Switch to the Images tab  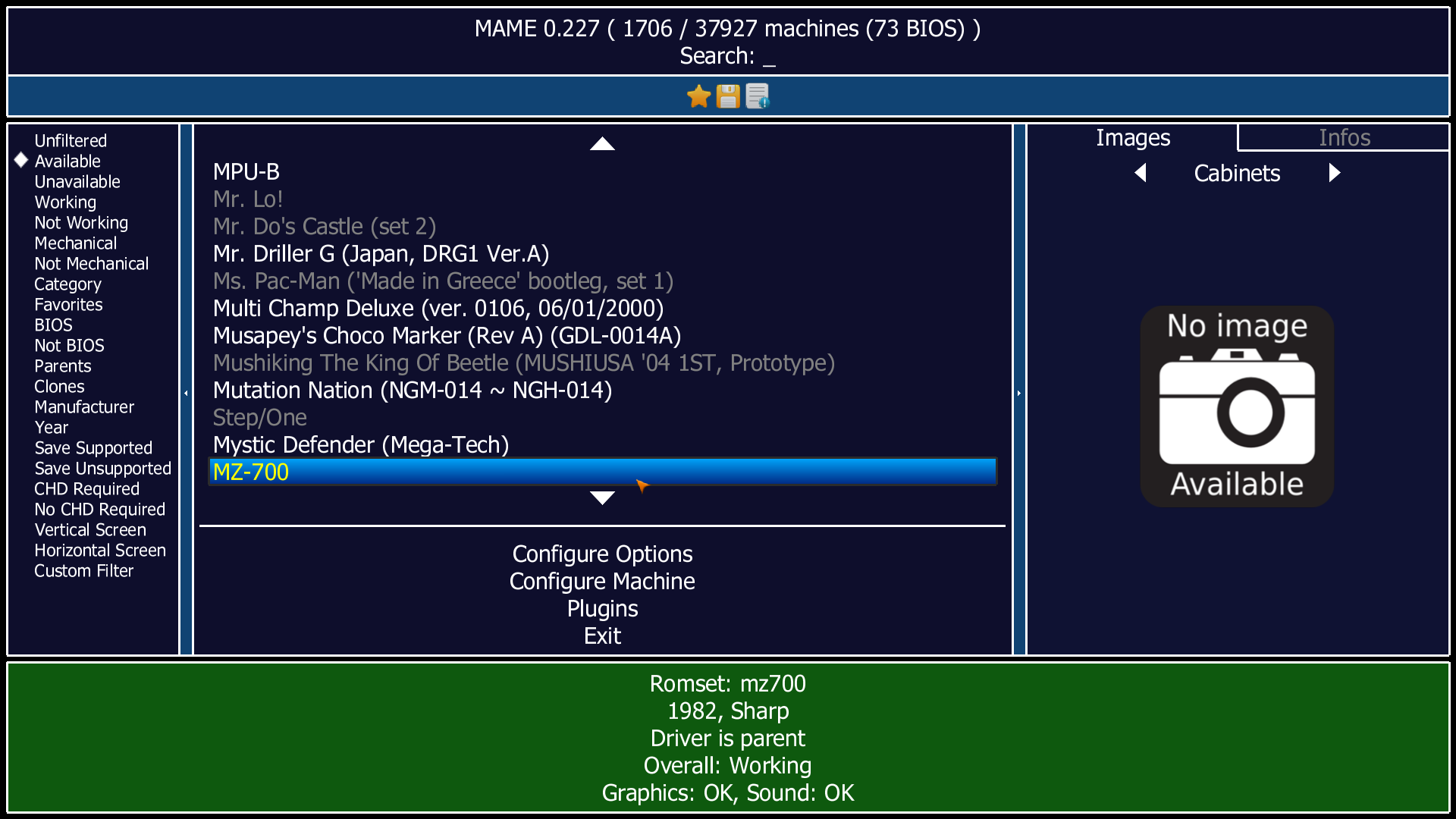pyautogui.click(x=1133, y=138)
